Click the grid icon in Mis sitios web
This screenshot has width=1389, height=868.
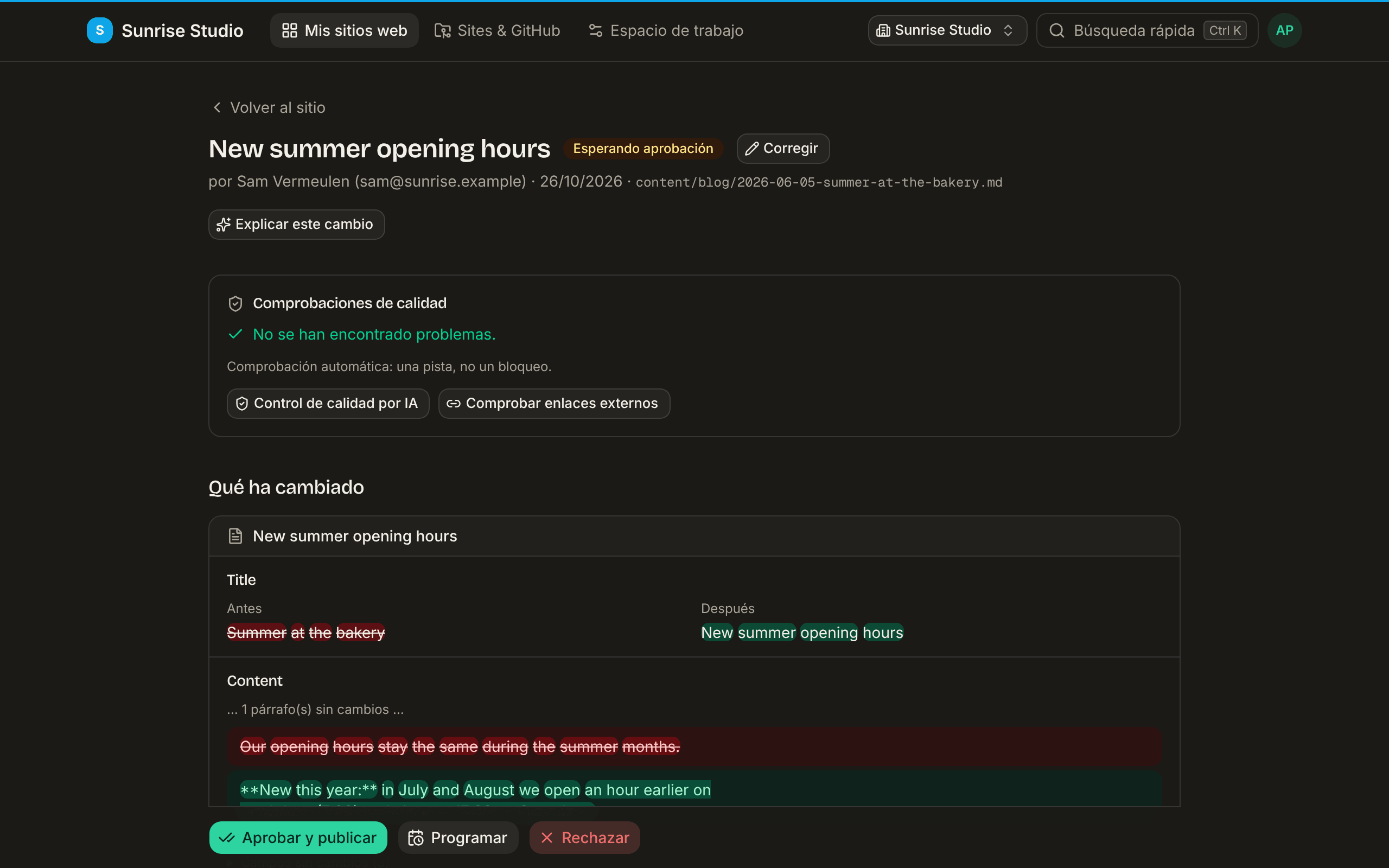click(289, 30)
